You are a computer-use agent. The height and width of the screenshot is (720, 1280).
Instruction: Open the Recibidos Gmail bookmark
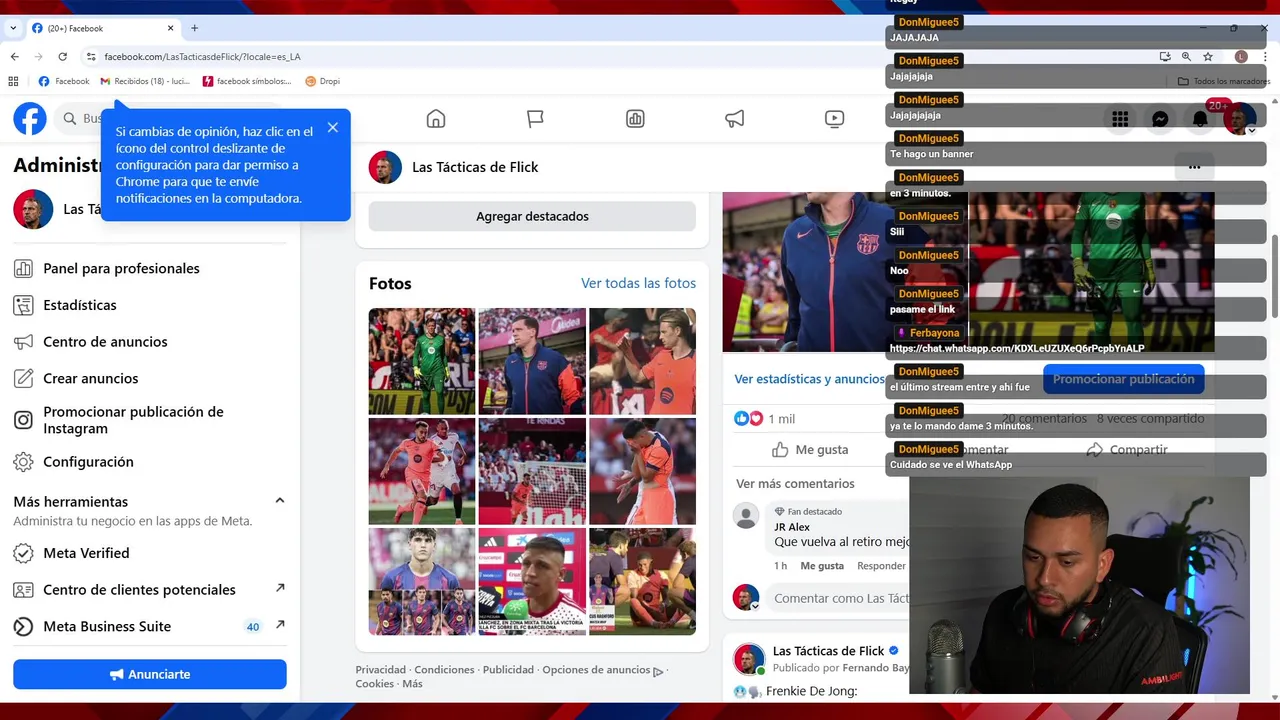[145, 81]
